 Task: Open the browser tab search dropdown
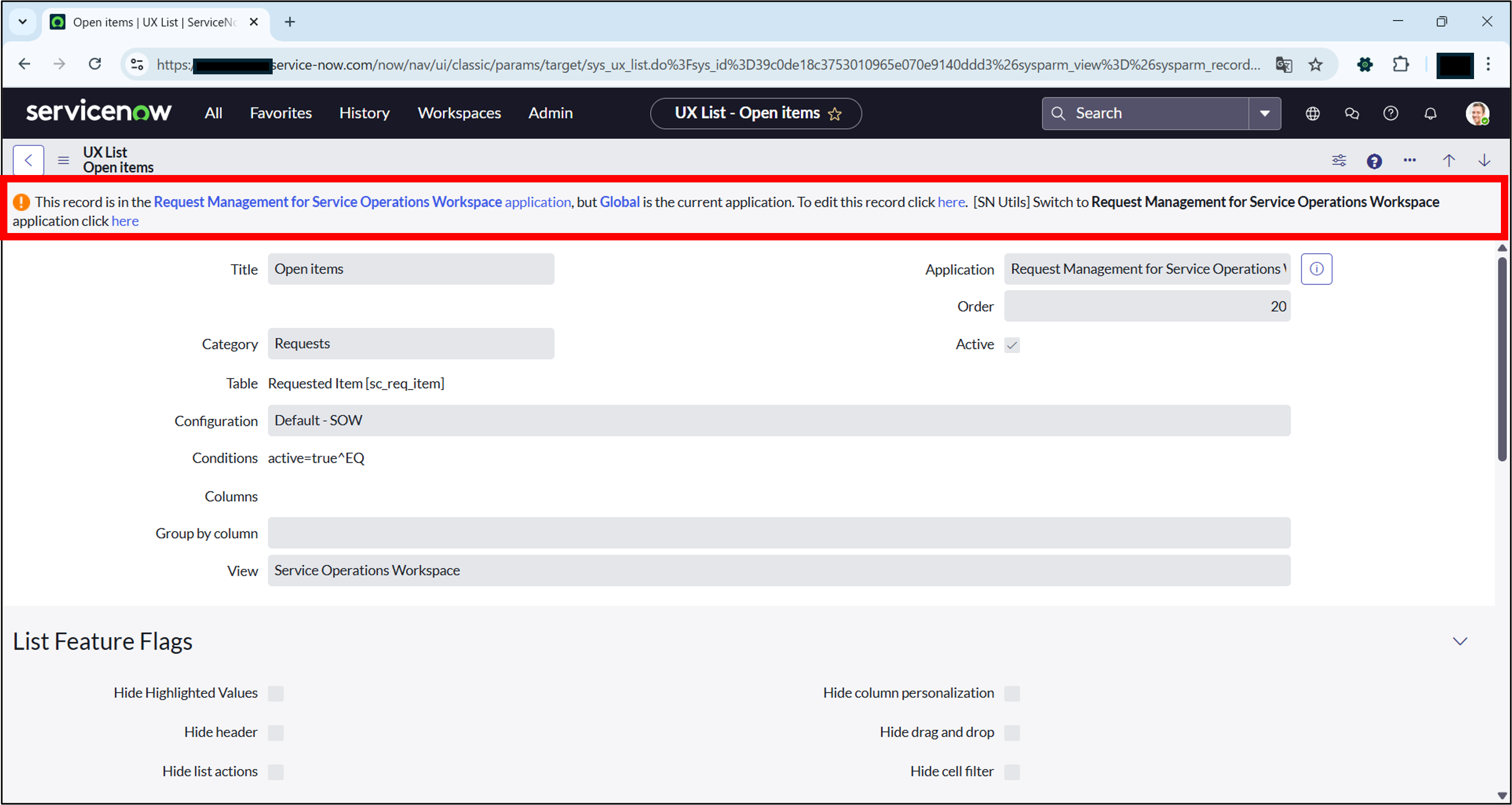tap(22, 22)
